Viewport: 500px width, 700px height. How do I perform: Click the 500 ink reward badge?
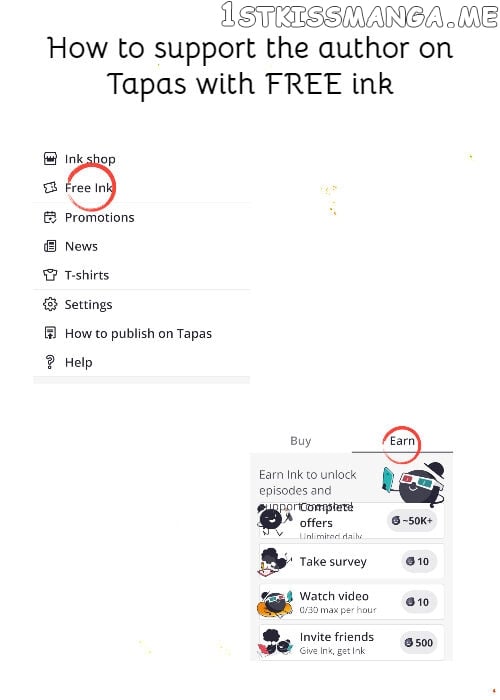(418, 642)
